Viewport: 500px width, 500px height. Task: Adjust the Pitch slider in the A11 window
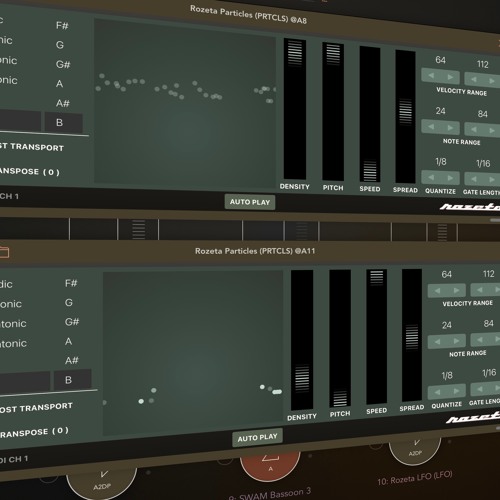(x=340, y=338)
